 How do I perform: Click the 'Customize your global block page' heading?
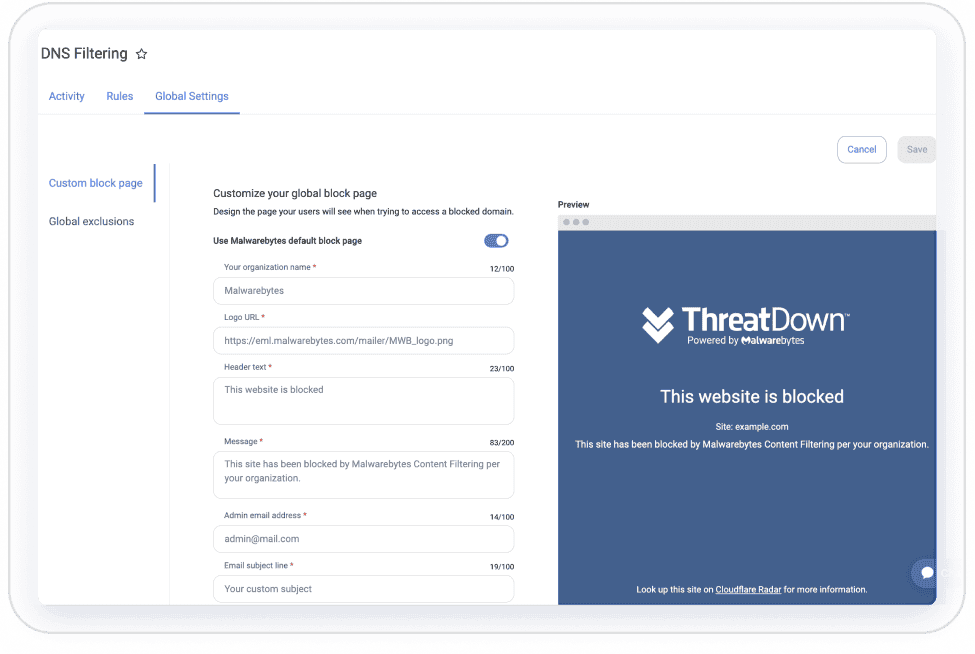tap(295, 193)
